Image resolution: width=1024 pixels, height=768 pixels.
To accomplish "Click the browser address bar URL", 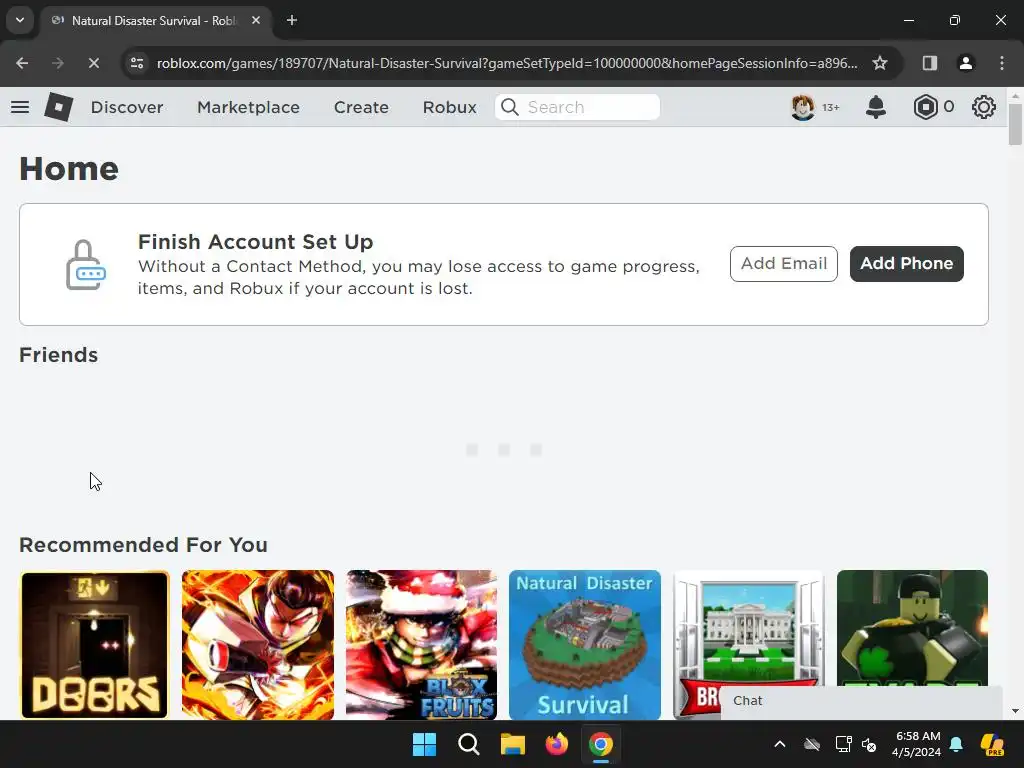I will click(x=507, y=63).
